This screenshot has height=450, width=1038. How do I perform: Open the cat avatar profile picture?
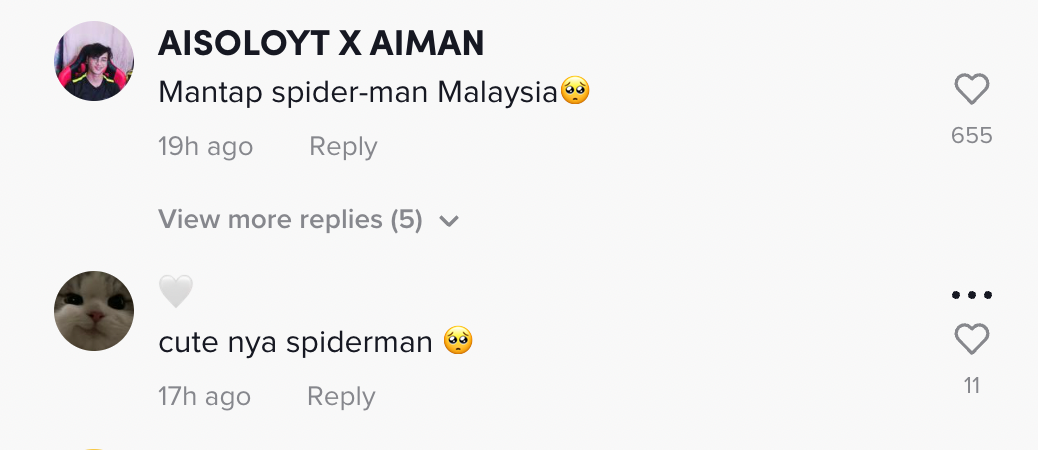(94, 310)
